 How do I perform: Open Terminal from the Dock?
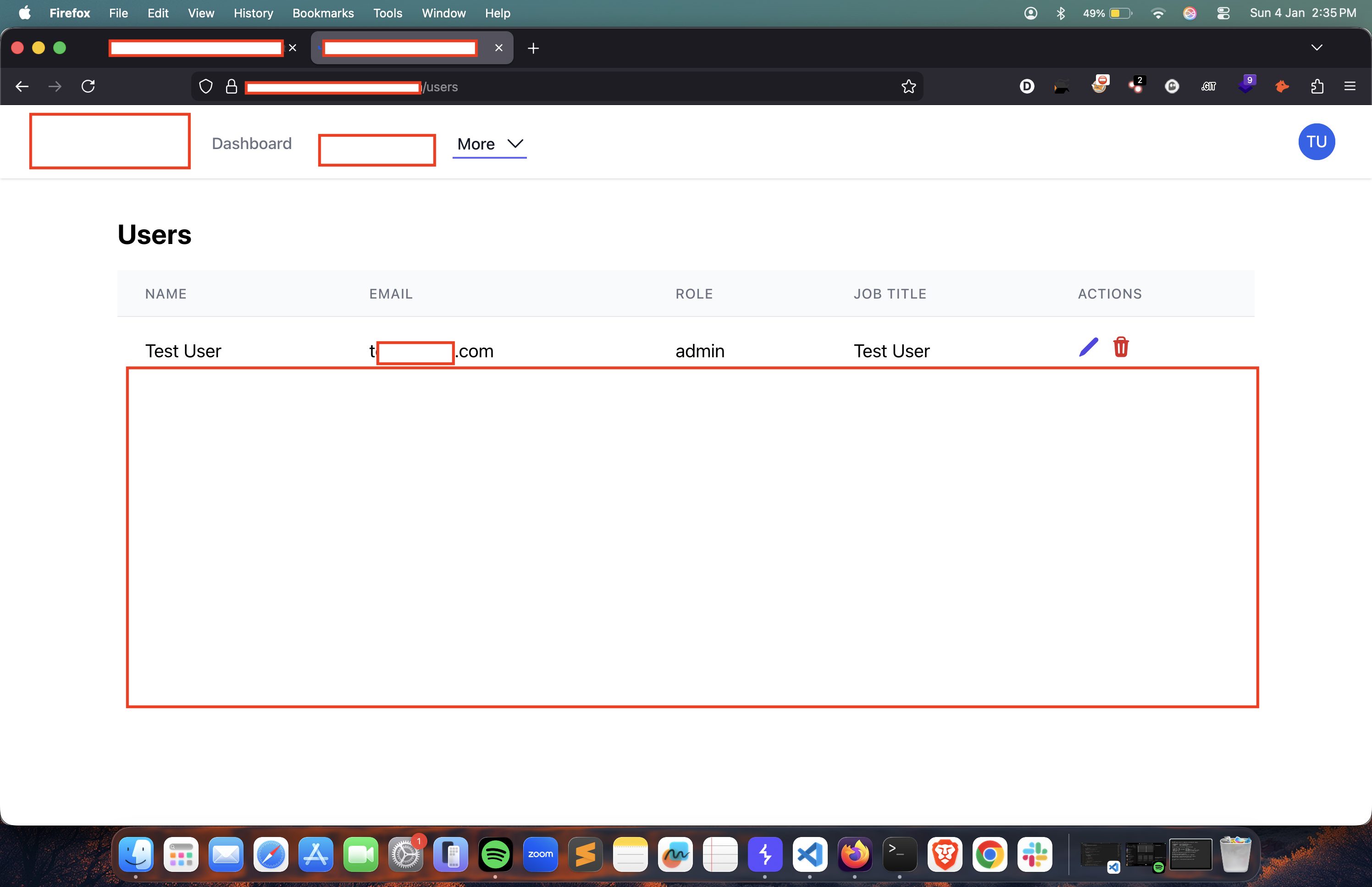click(899, 854)
